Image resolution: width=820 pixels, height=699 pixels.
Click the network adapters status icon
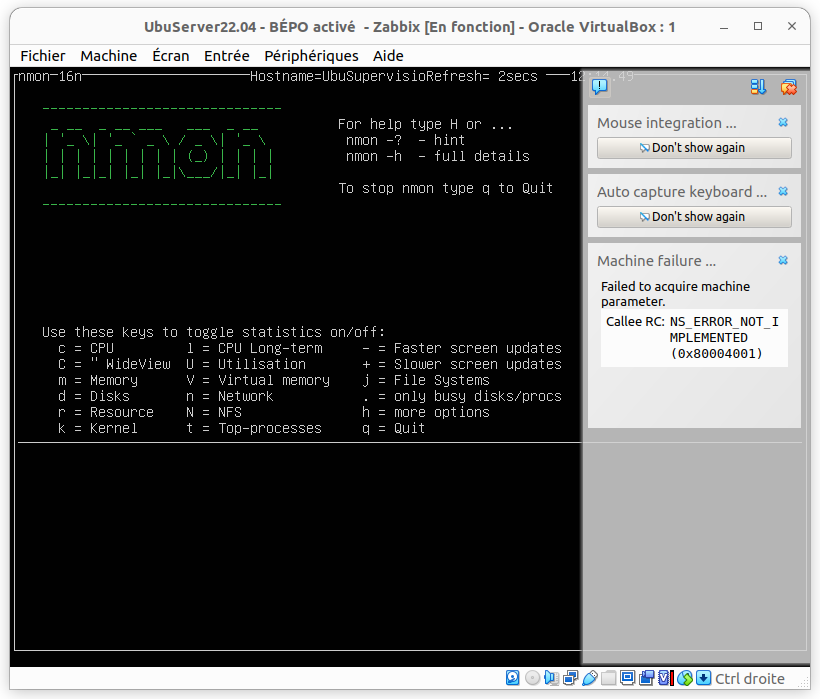[571, 678]
